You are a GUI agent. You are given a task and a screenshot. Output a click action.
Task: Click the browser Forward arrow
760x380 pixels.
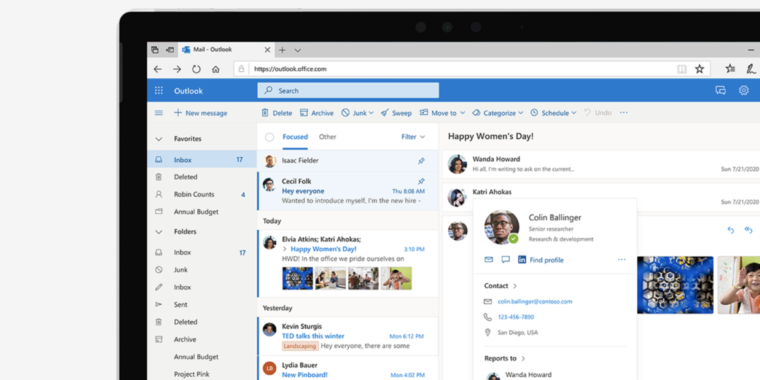(x=177, y=69)
